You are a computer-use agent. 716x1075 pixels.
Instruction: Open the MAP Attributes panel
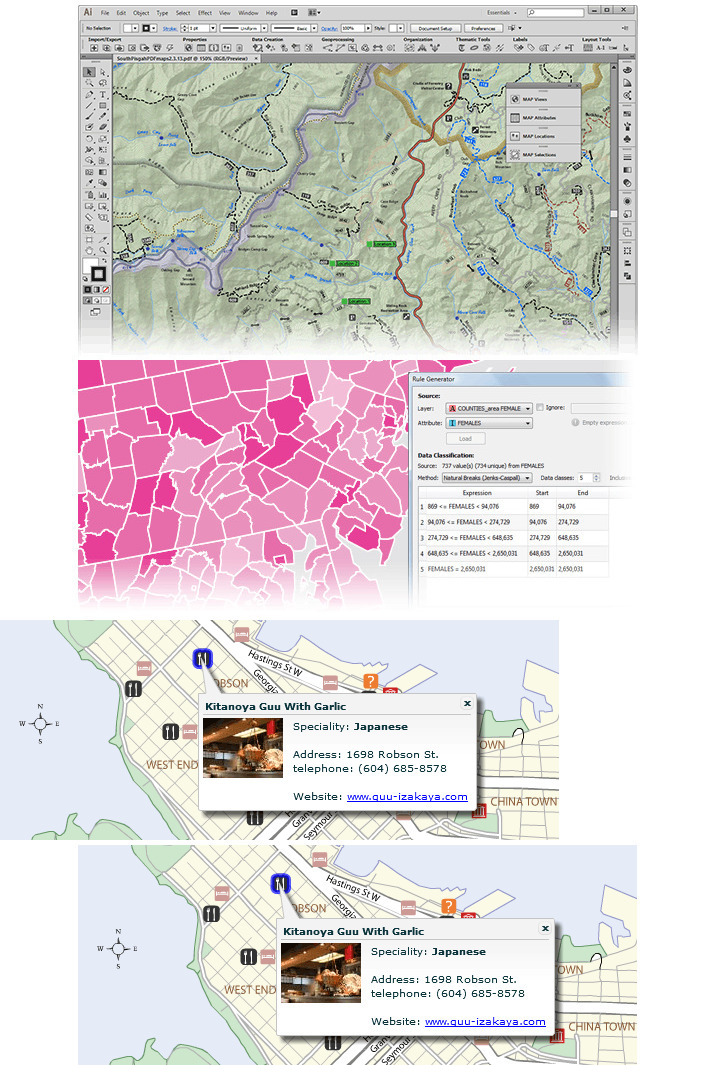(544, 118)
